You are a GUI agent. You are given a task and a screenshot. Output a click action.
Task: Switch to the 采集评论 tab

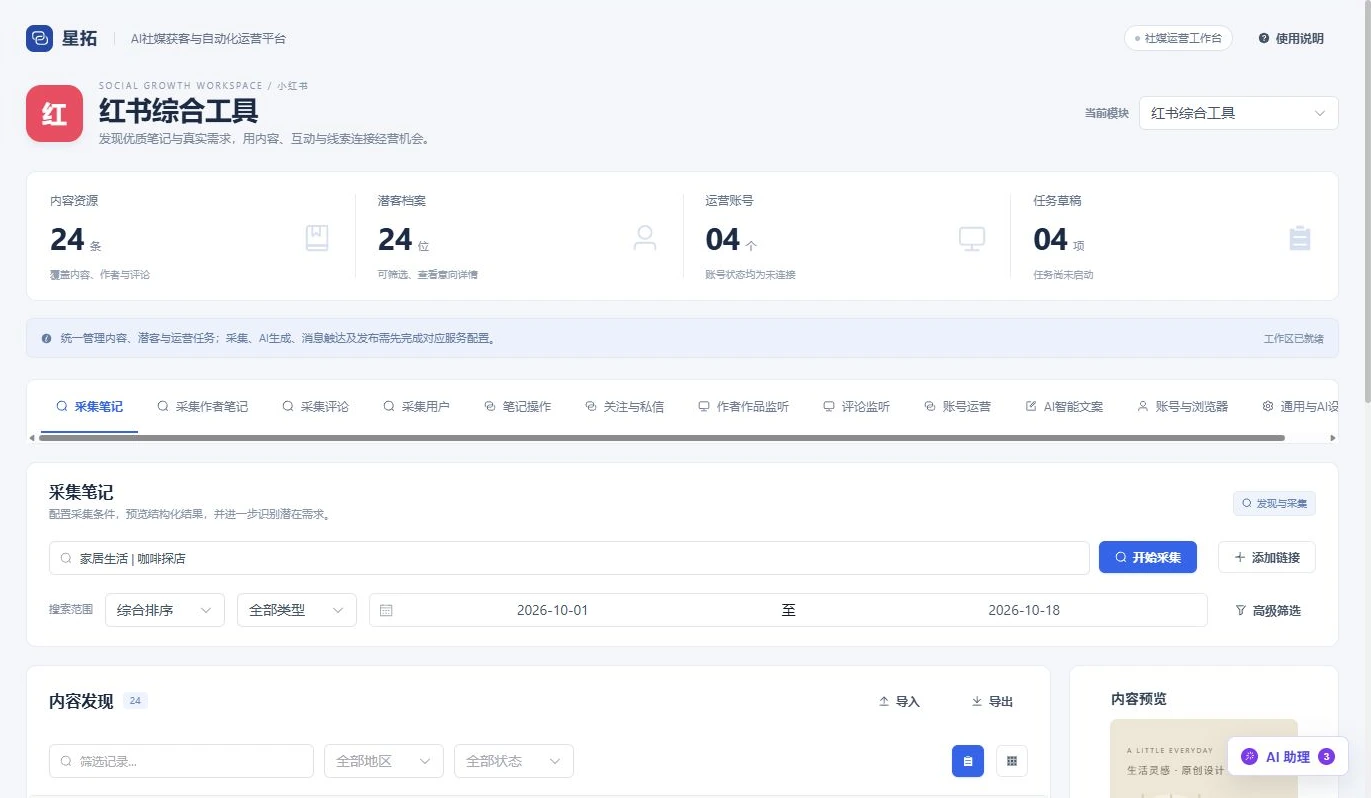tap(316, 406)
